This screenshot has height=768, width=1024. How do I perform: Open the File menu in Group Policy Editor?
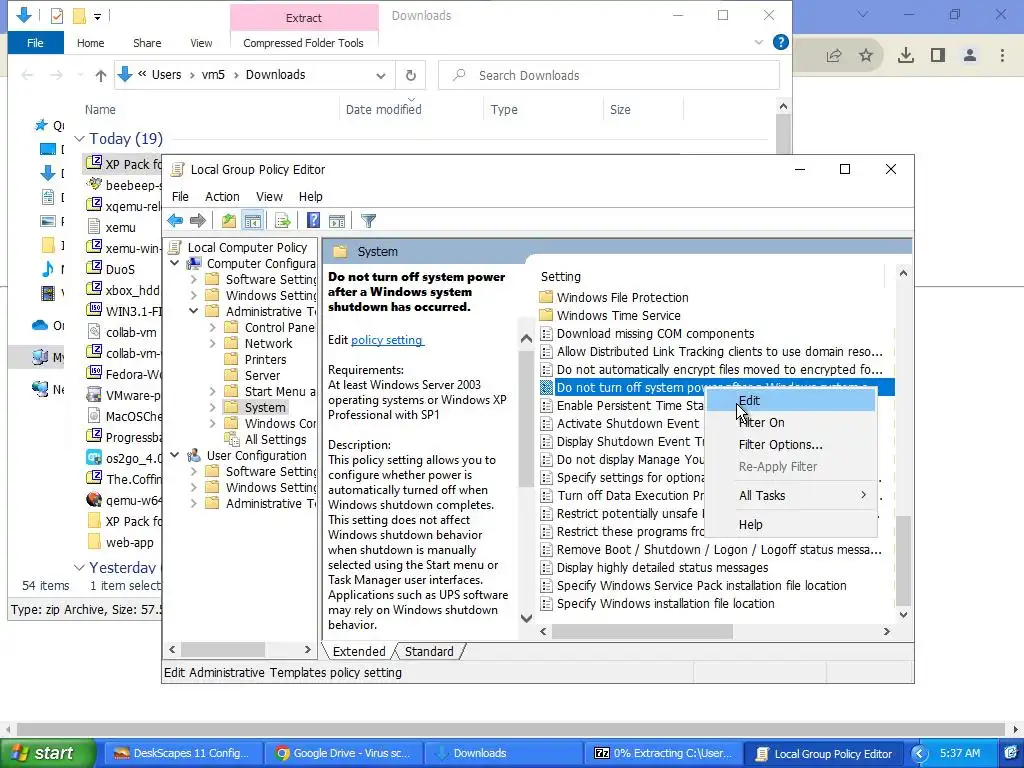[x=180, y=197]
